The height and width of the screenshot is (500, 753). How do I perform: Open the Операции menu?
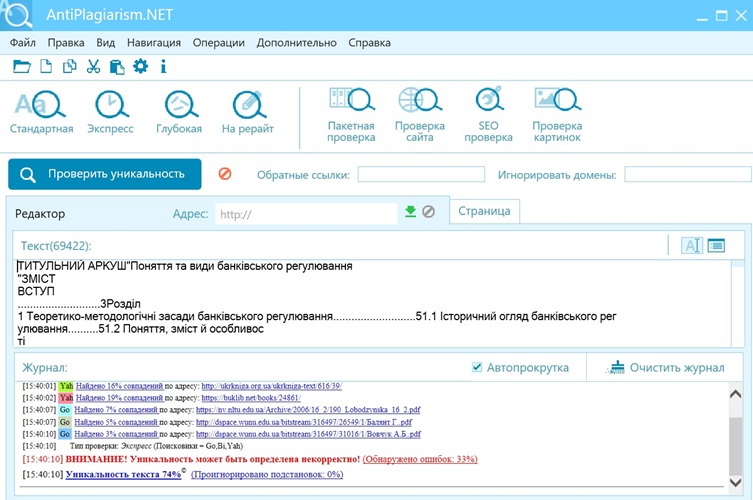coord(219,43)
